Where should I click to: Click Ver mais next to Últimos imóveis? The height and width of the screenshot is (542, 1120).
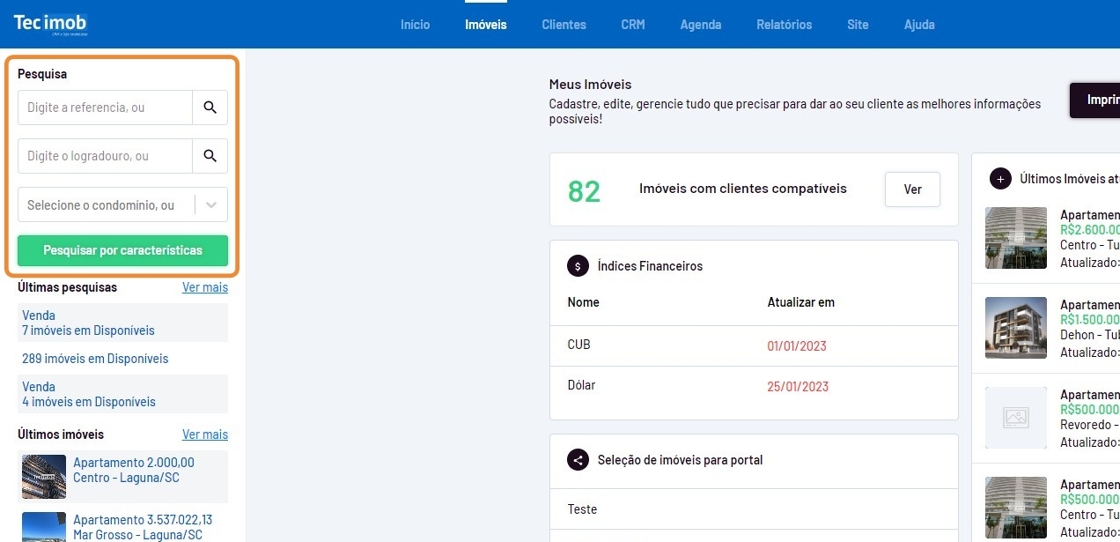coord(205,435)
